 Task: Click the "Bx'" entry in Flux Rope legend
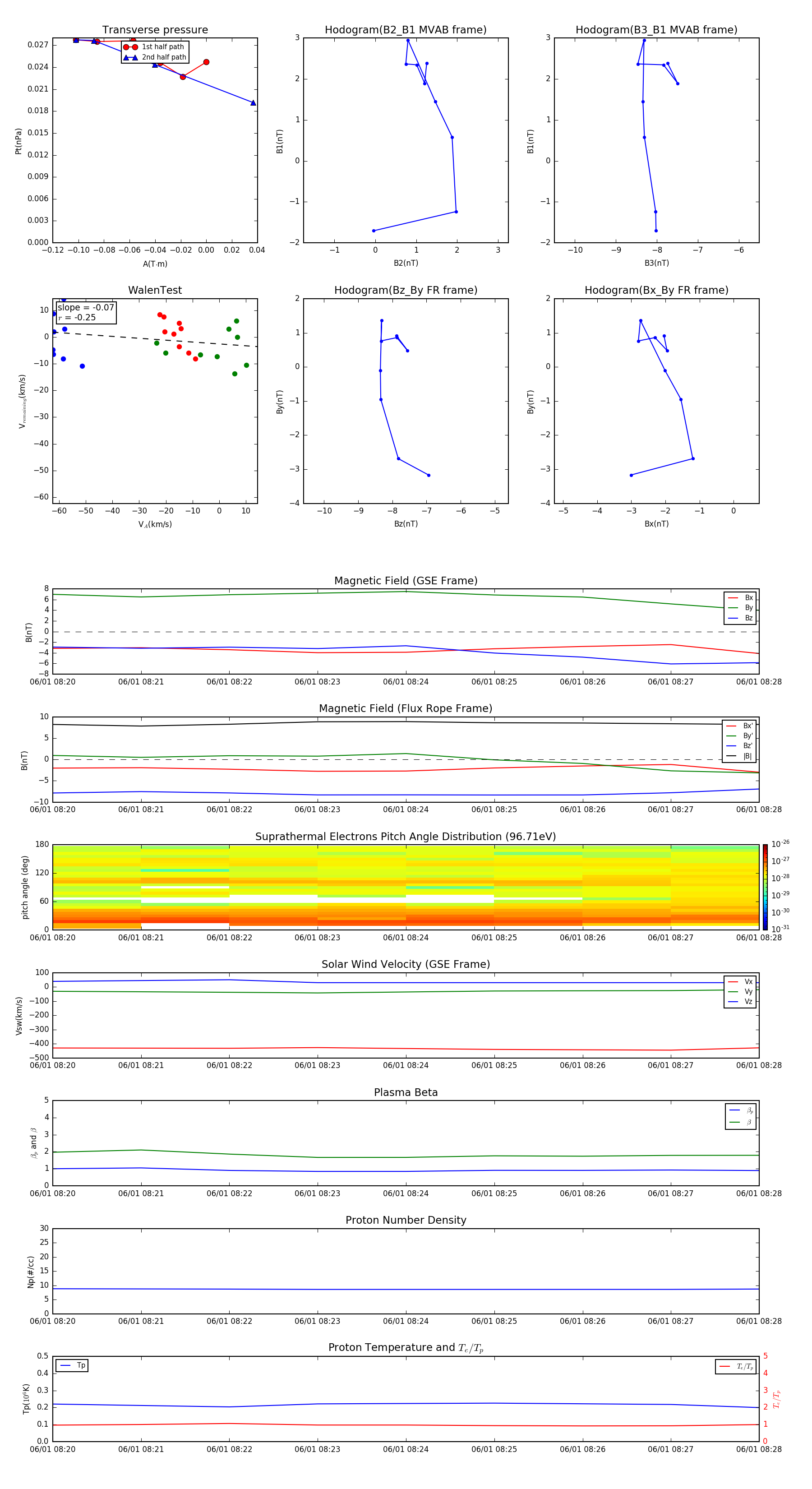[x=739, y=726]
